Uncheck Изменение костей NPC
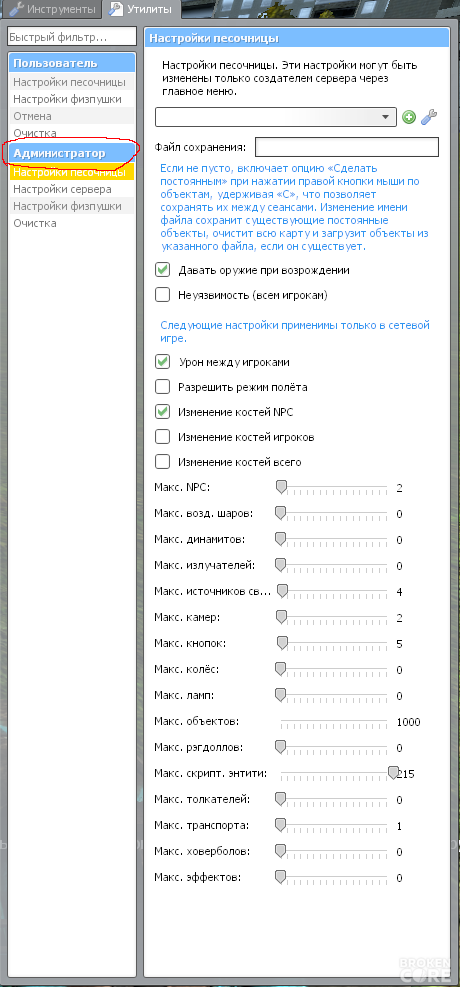This screenshot has height=987, width=460. click(x=162, y=412)
